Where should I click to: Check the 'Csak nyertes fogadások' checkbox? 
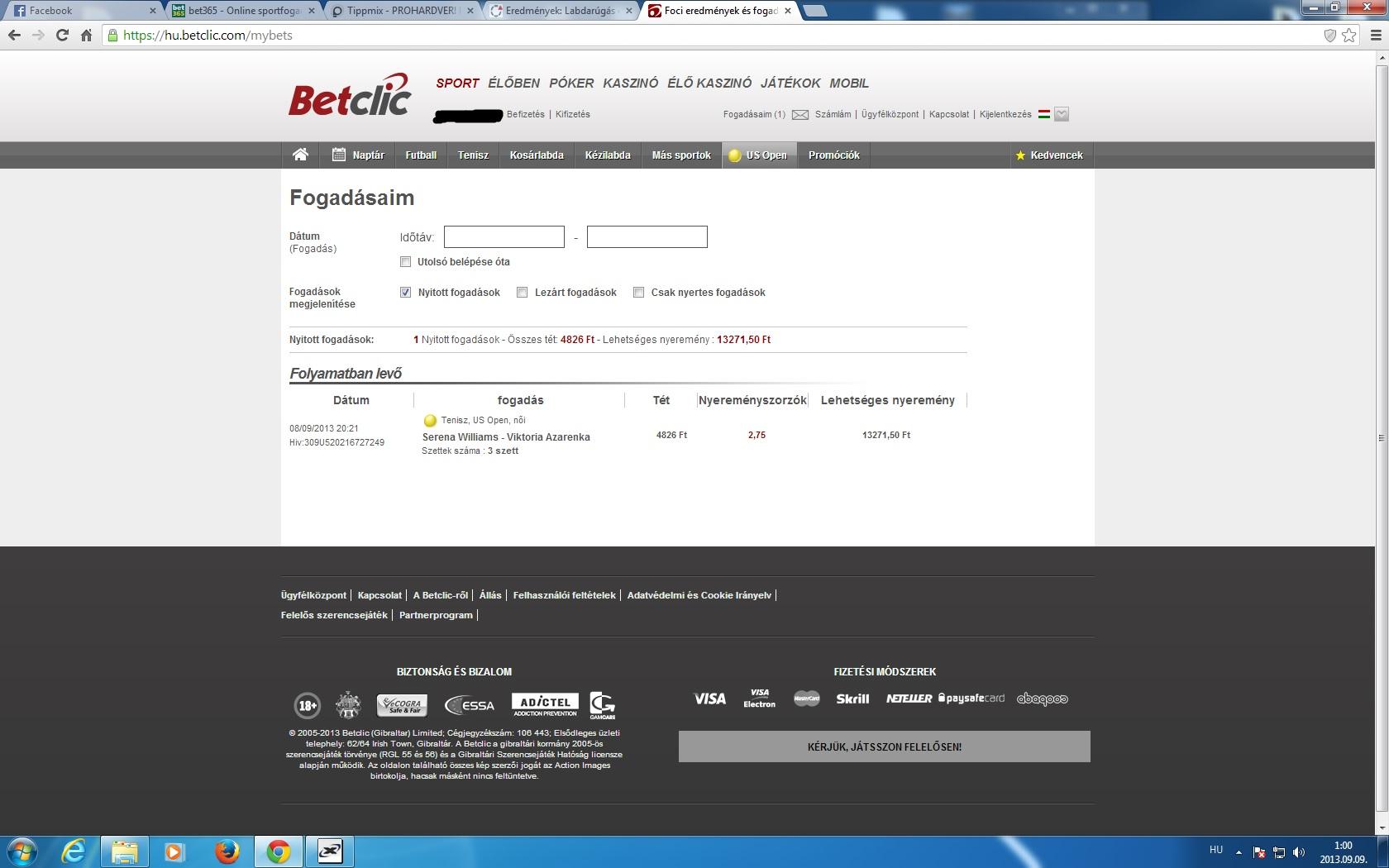638,293
